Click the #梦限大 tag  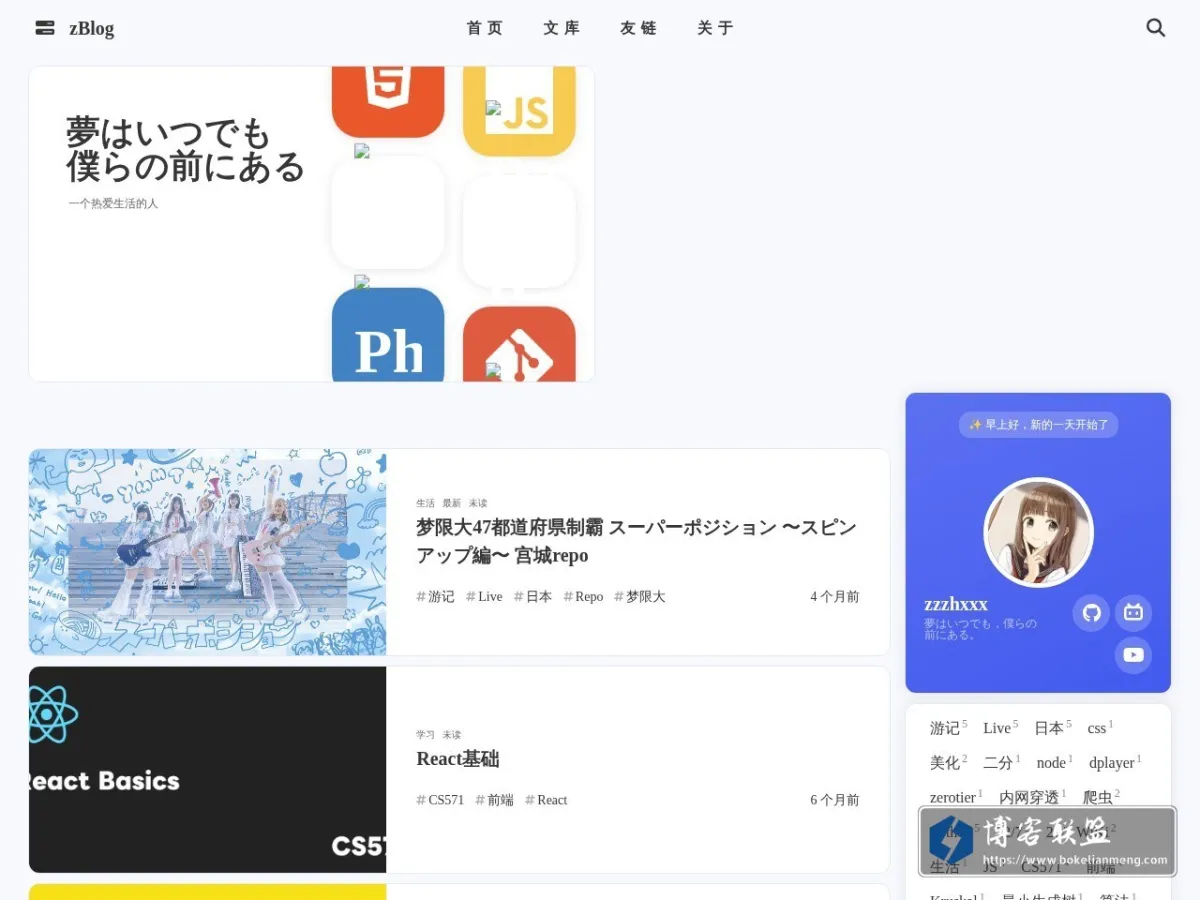click(x=639, y=597)
